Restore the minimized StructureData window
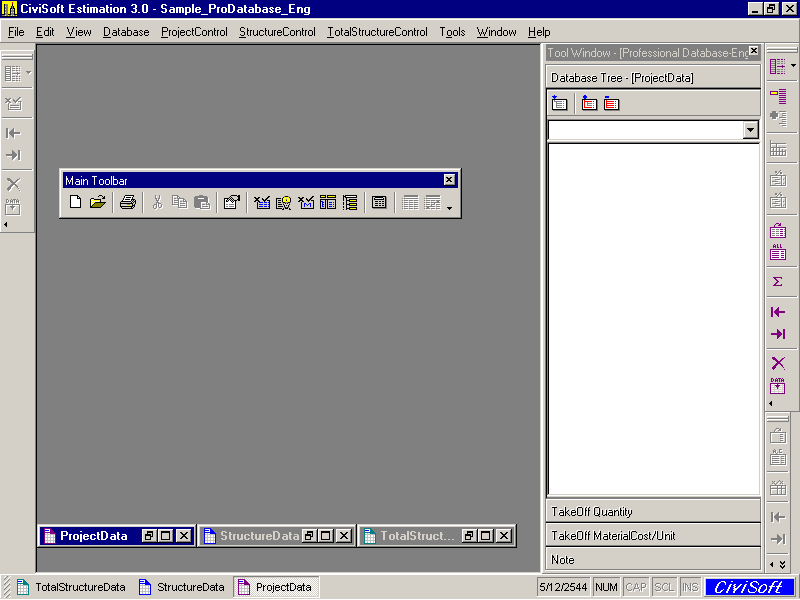This screenshot has height=600, width=800. [x=309, y=536]
